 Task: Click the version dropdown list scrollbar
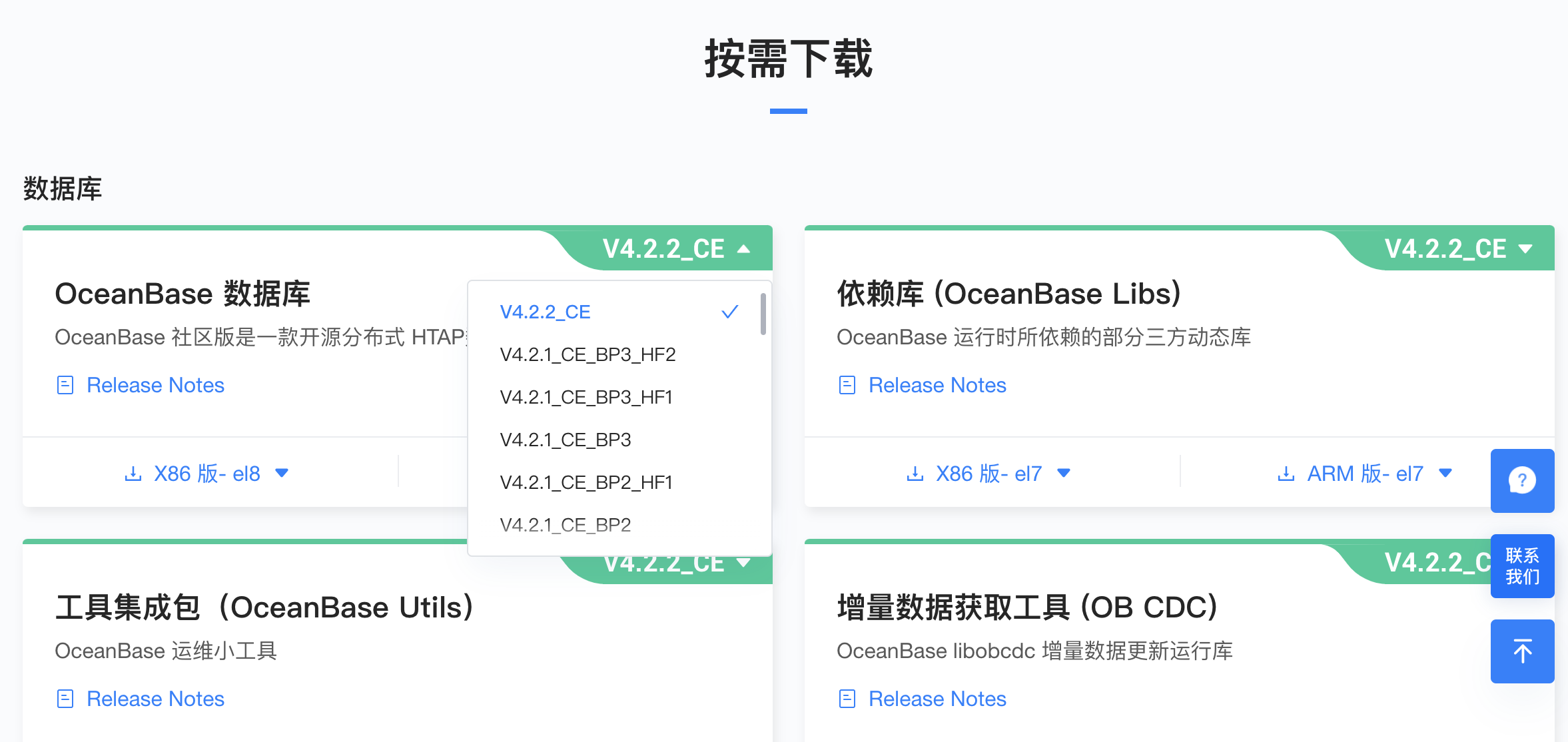[763, 314]
